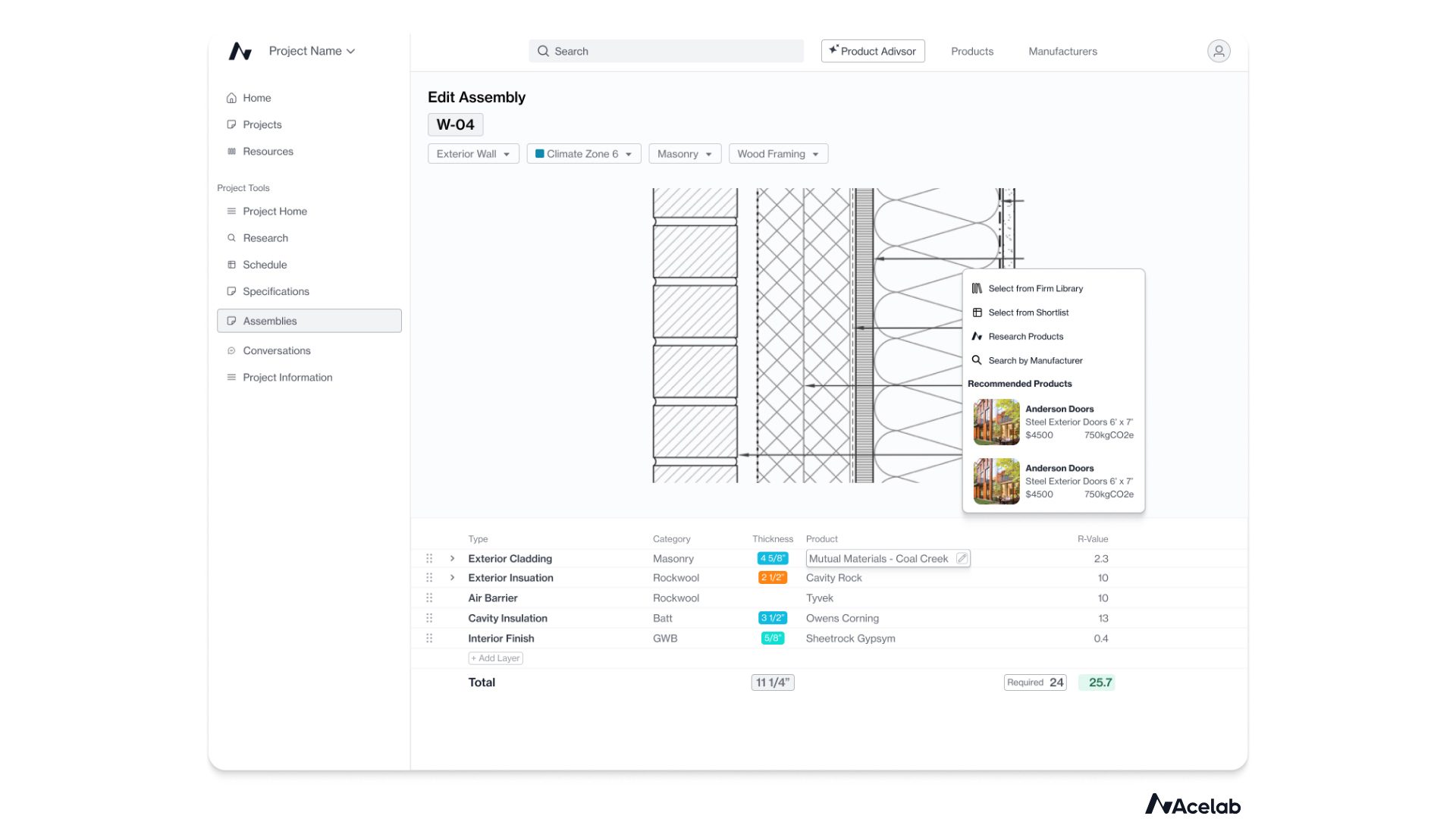Toggle the Assemblies sidebar selection
This screenshot has height=819, width=1456.
pos(269,320)
